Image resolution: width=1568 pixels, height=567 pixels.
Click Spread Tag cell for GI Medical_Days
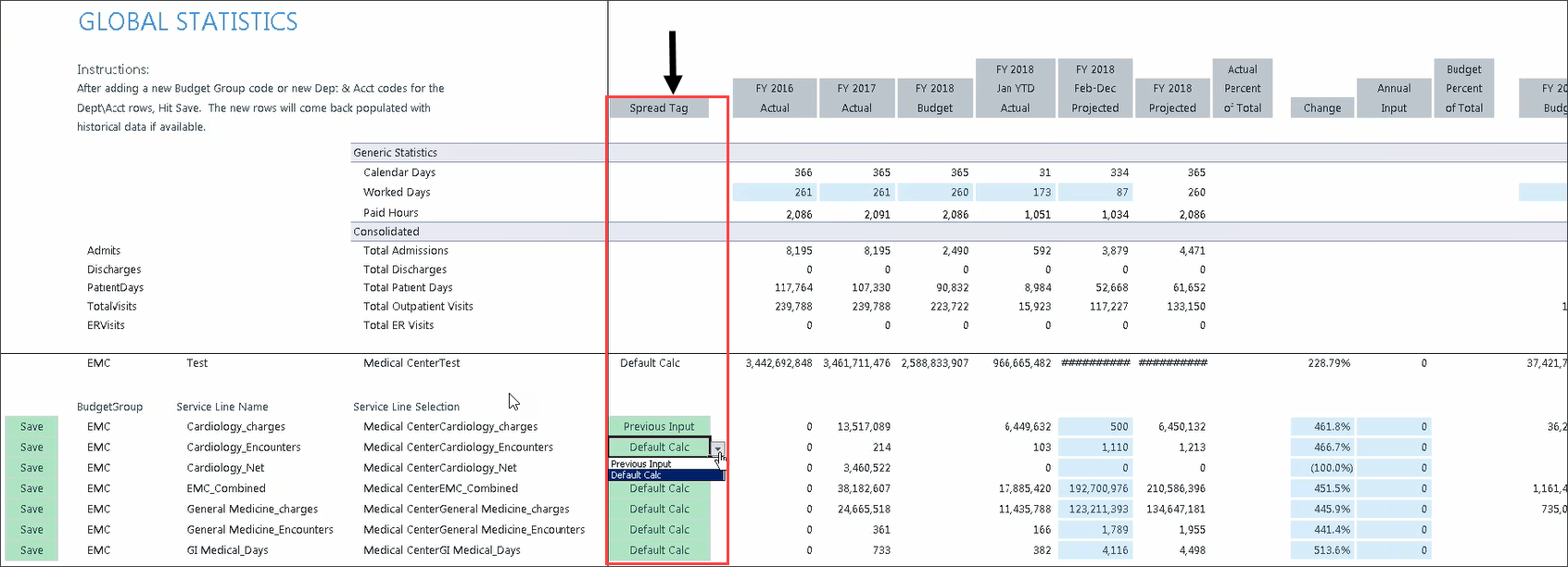pos(659,550)
